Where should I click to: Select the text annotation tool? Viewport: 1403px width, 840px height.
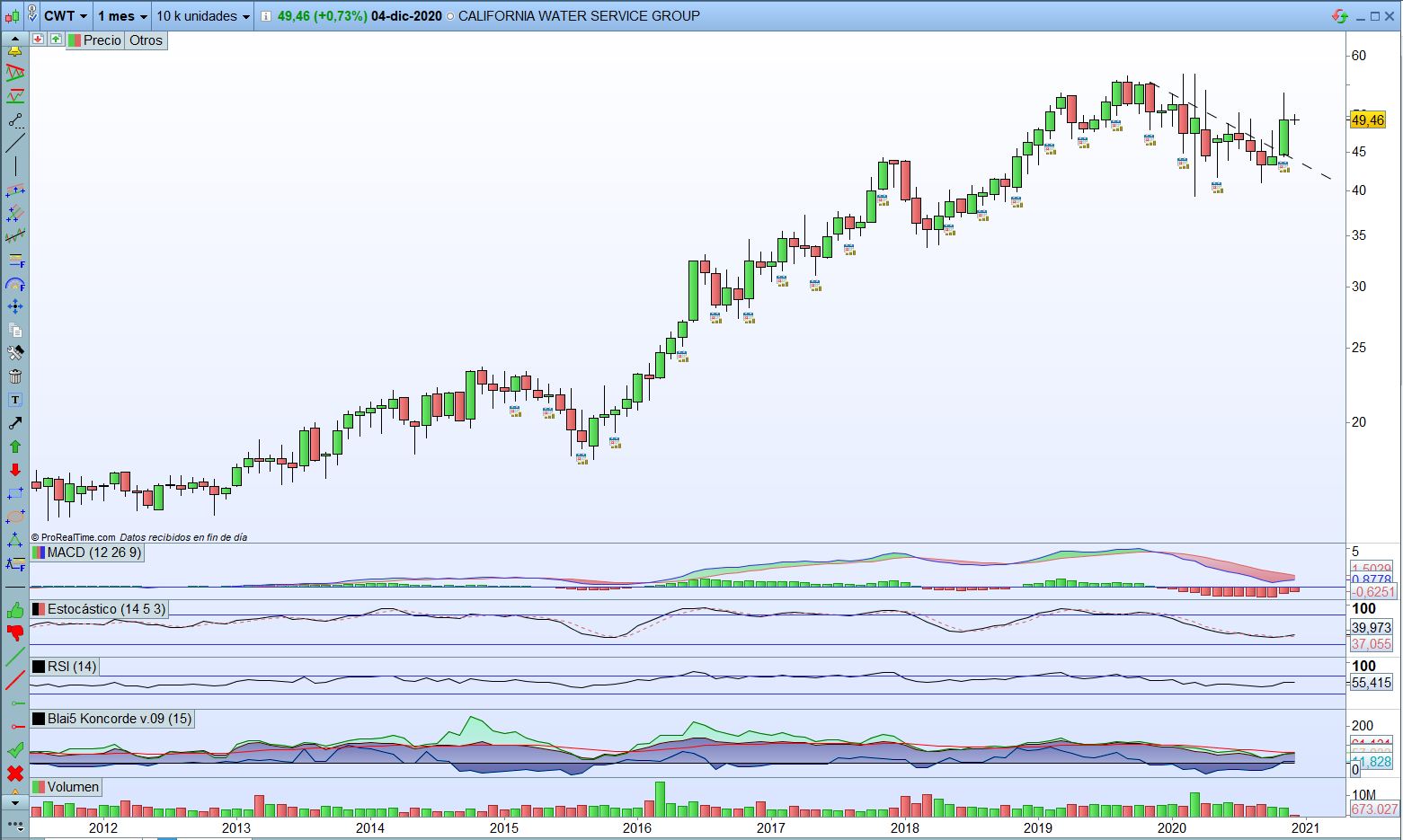coord(14,400)
